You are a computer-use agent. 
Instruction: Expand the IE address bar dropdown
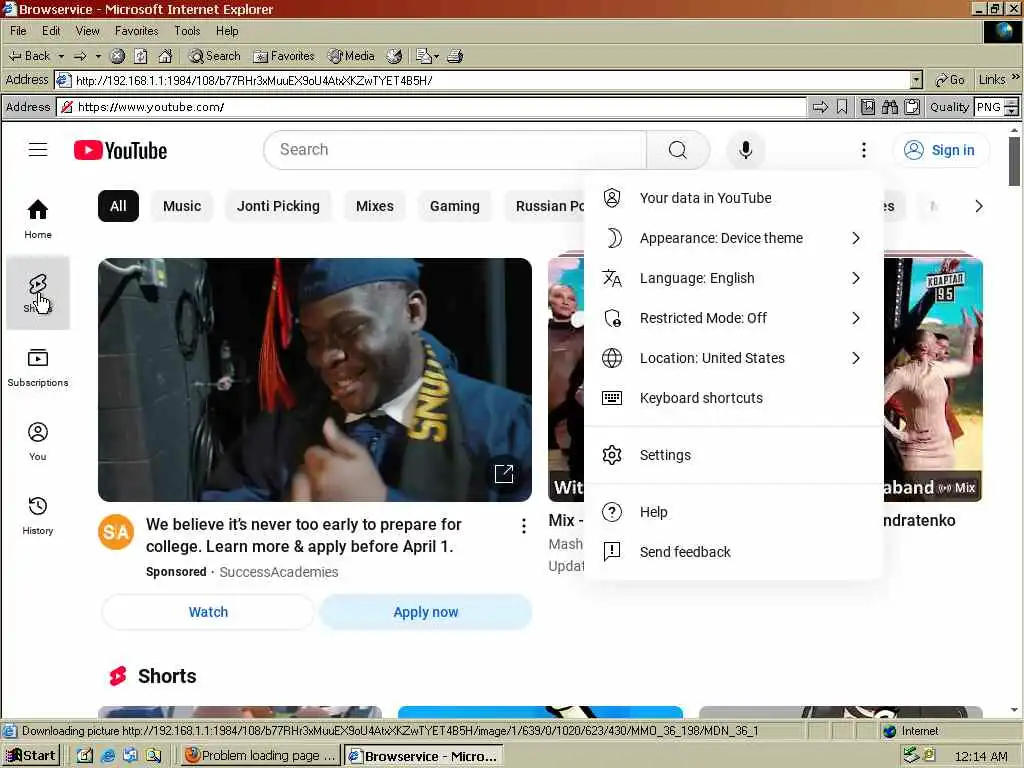click(x=916, y=80)
